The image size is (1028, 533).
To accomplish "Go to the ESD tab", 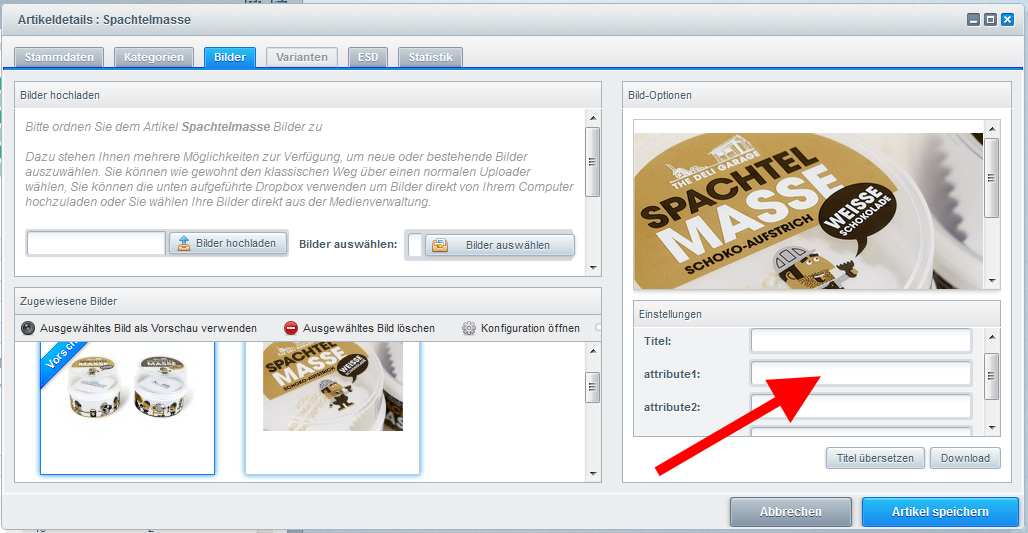I will click(x=368, y=57).
